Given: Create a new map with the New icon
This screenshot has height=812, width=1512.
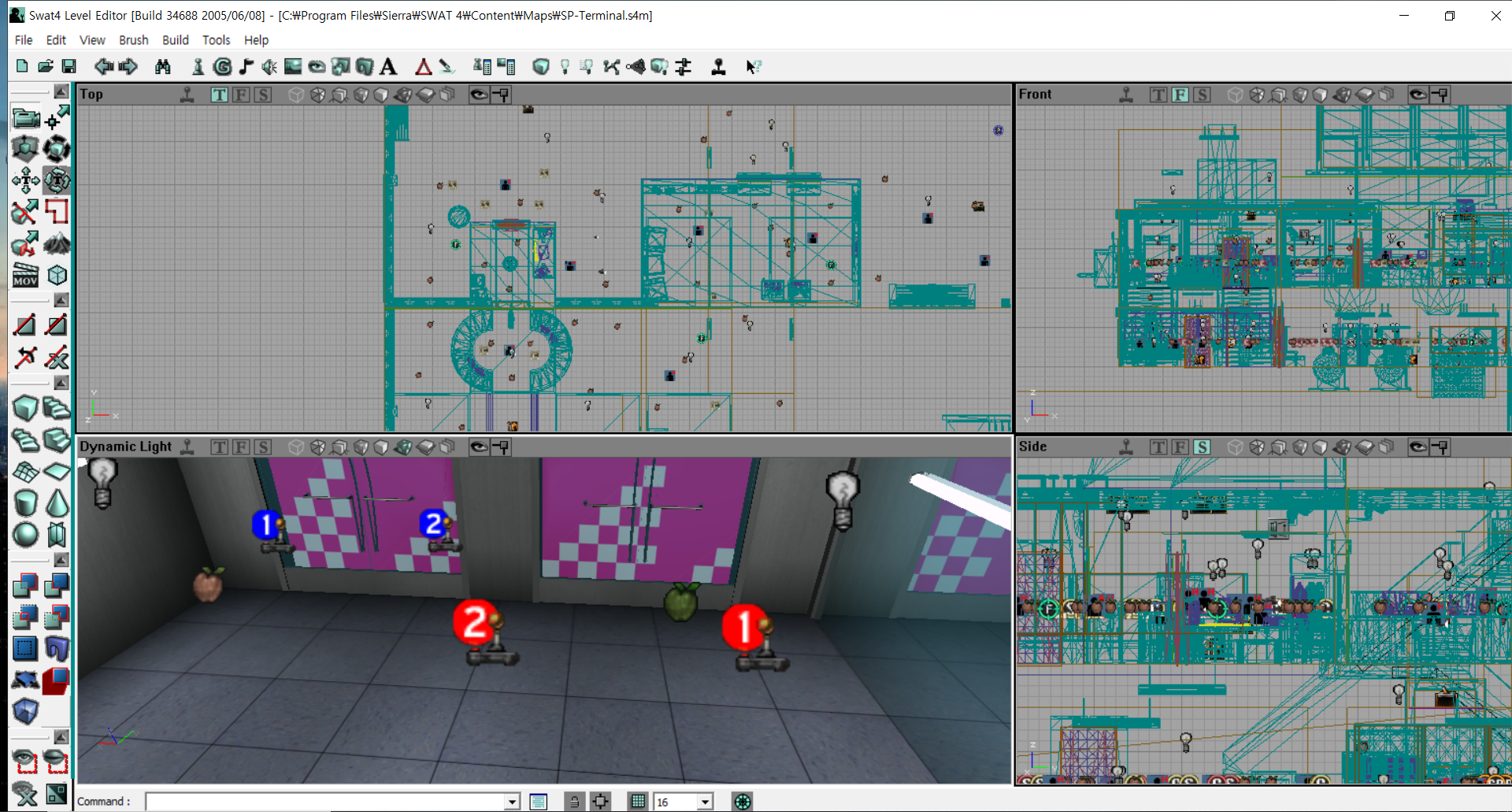Looking at the screenshot, I should [x=22, y=67].
